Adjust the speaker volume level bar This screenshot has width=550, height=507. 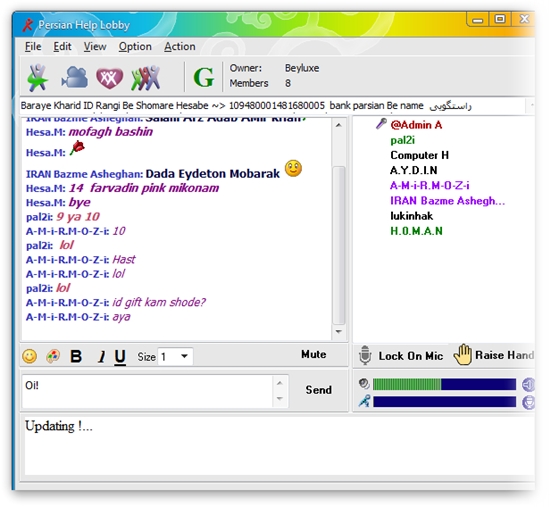[x=444, y=384]
